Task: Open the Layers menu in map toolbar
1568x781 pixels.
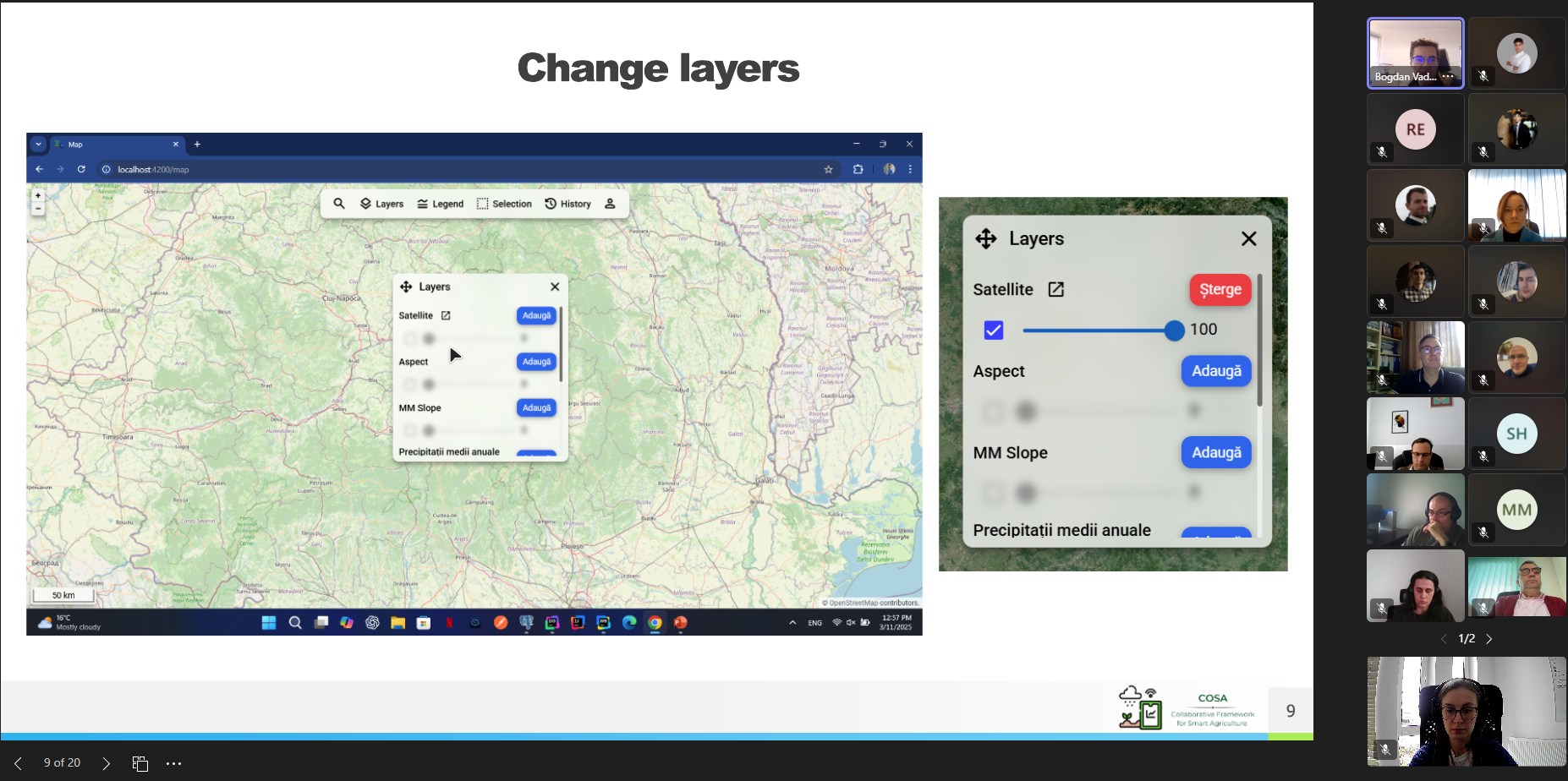Action: pyautogui.click(x=382, y=204)
